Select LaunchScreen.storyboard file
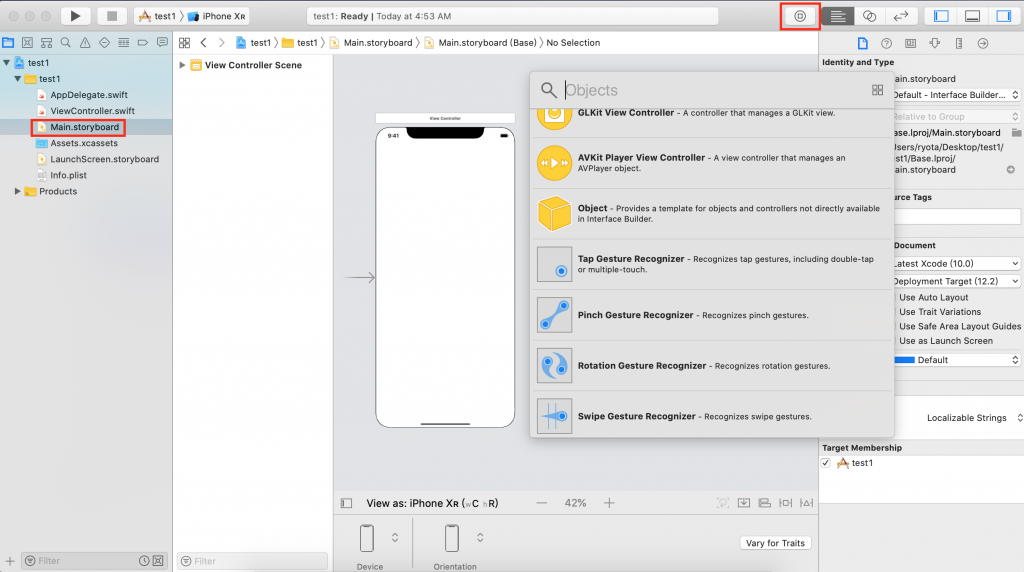The height and width of the screenshot is (572, 1024). (x=104, y=159)
